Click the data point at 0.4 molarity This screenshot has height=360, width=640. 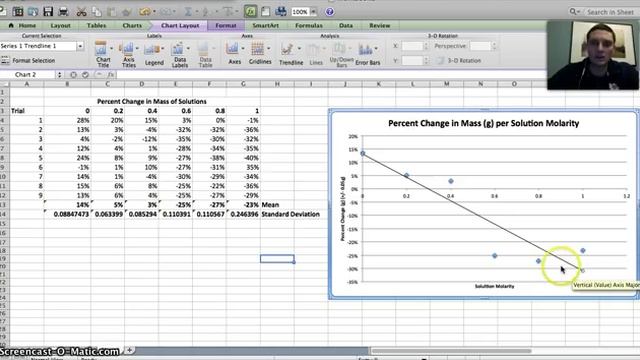coord(451,181)
